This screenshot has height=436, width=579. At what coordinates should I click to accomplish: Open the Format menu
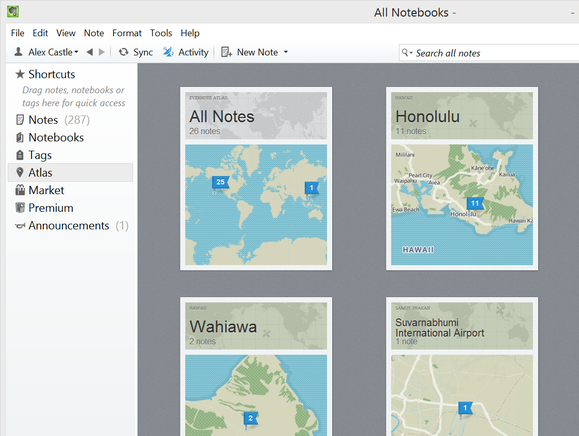coord(127,33)
